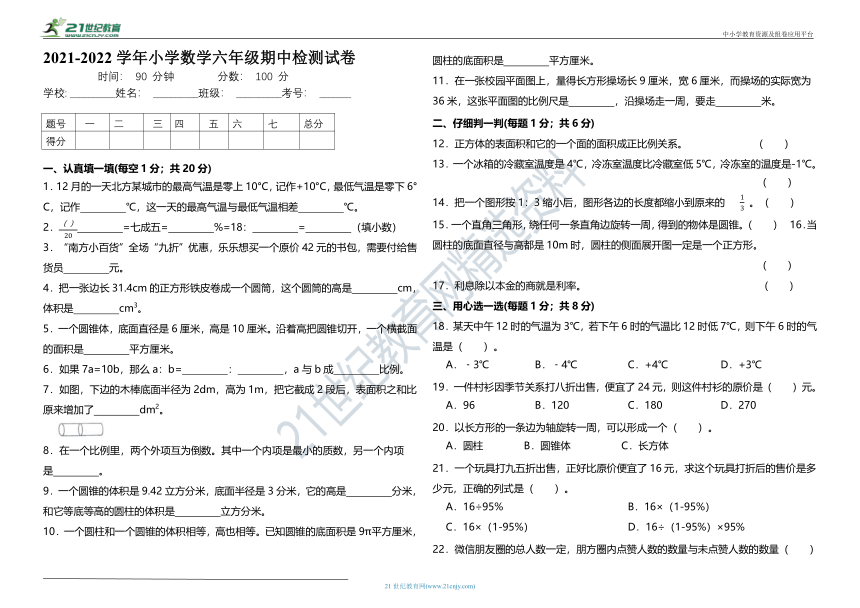This screenshot has width=860, height=608.
Task: Click the 得分 table cell
Action: point(58,141)
